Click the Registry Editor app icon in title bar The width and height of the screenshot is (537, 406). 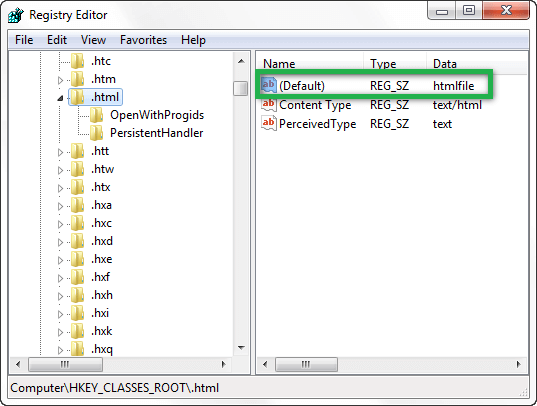(16, 15)
